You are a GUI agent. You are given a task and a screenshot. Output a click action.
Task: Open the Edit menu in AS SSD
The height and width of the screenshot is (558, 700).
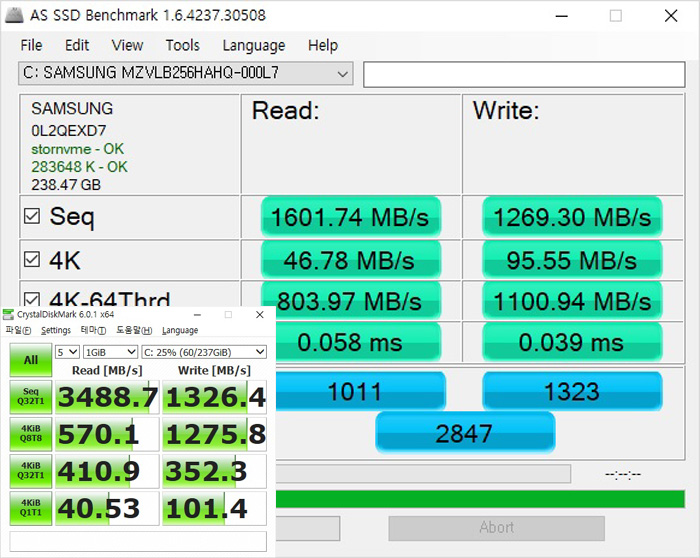pos(77,46)
